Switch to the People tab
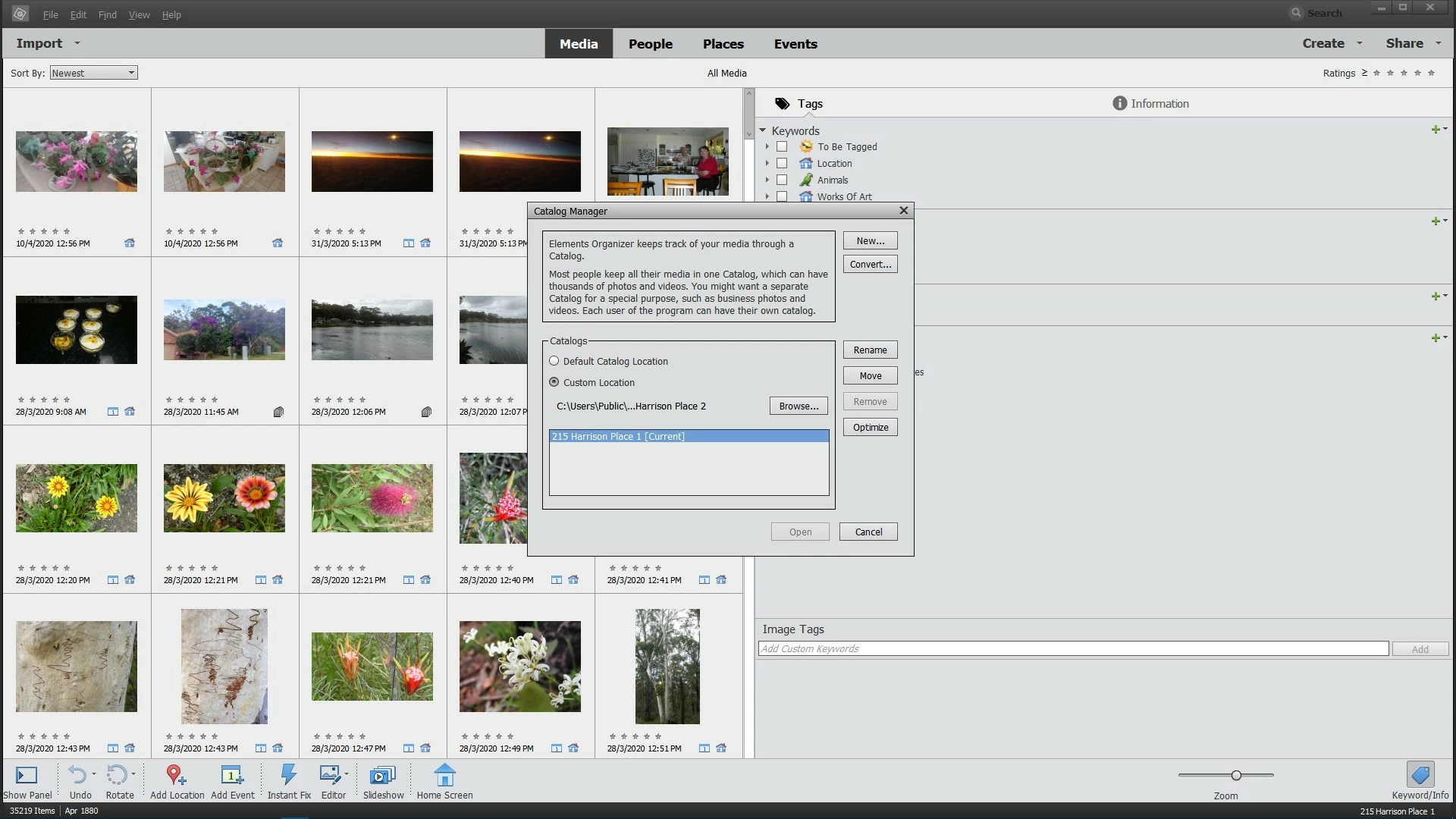Viewport: 1456px width, 819px height. pos(650,44)
